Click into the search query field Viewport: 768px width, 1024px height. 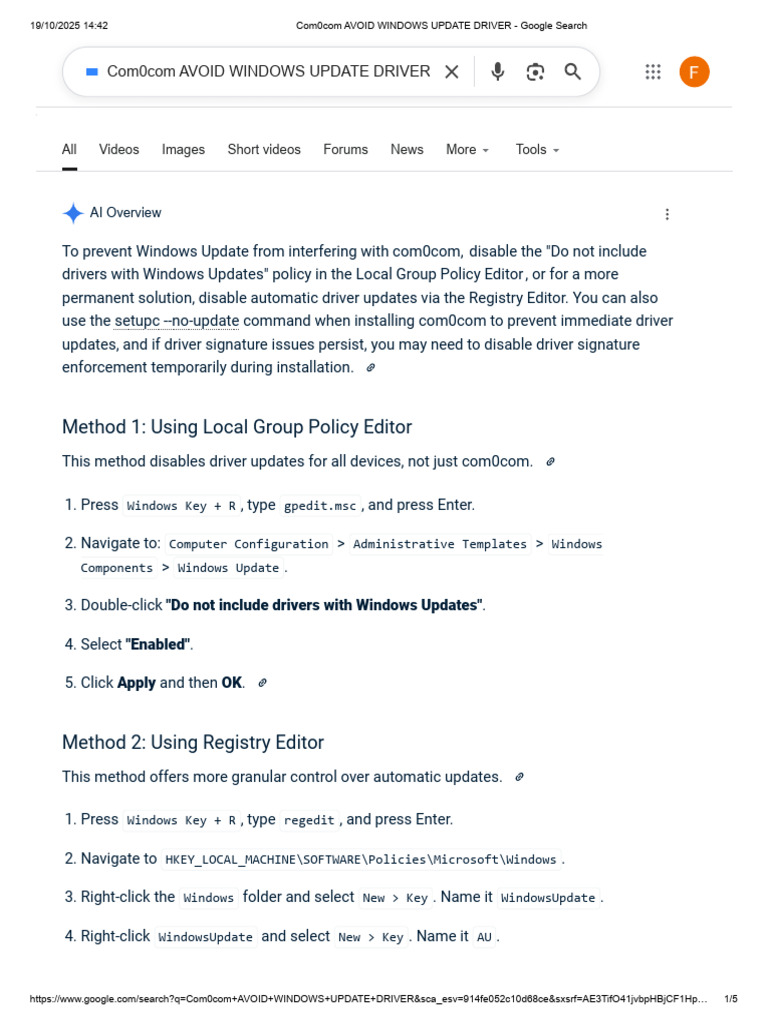coord(268,72)
